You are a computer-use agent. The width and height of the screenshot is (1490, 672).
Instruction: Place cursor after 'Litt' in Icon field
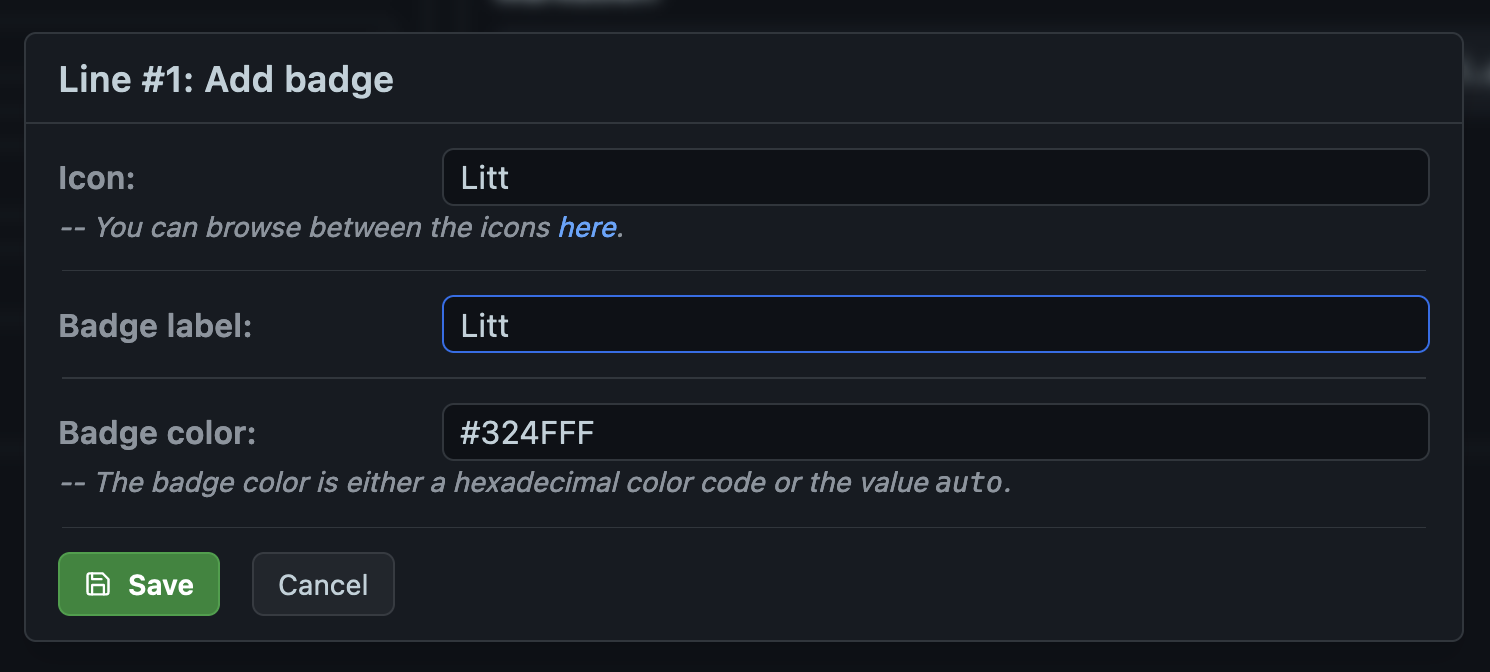[511, 178]
